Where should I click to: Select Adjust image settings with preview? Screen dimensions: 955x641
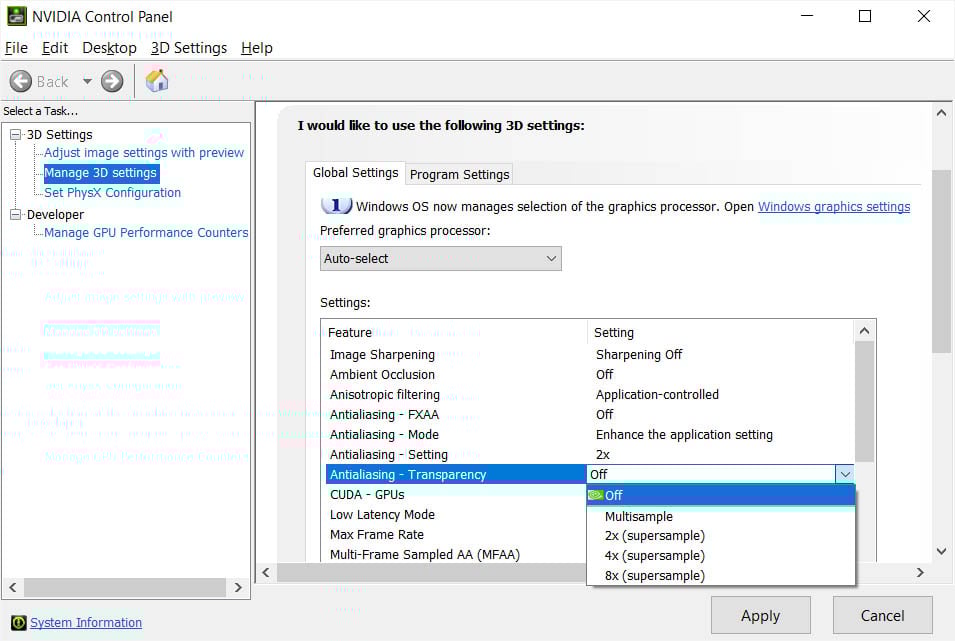coord(144,152)
